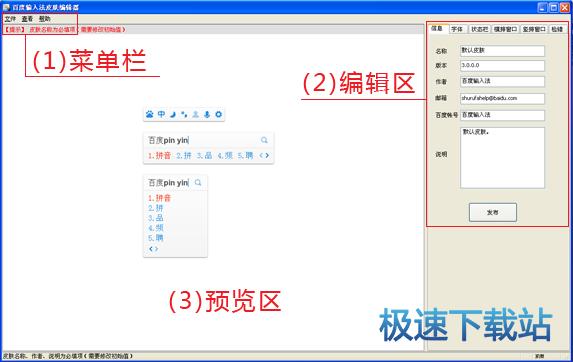Click the 邮箱 email input field
This screenshot has height=362, width=573.
[502, 98]
